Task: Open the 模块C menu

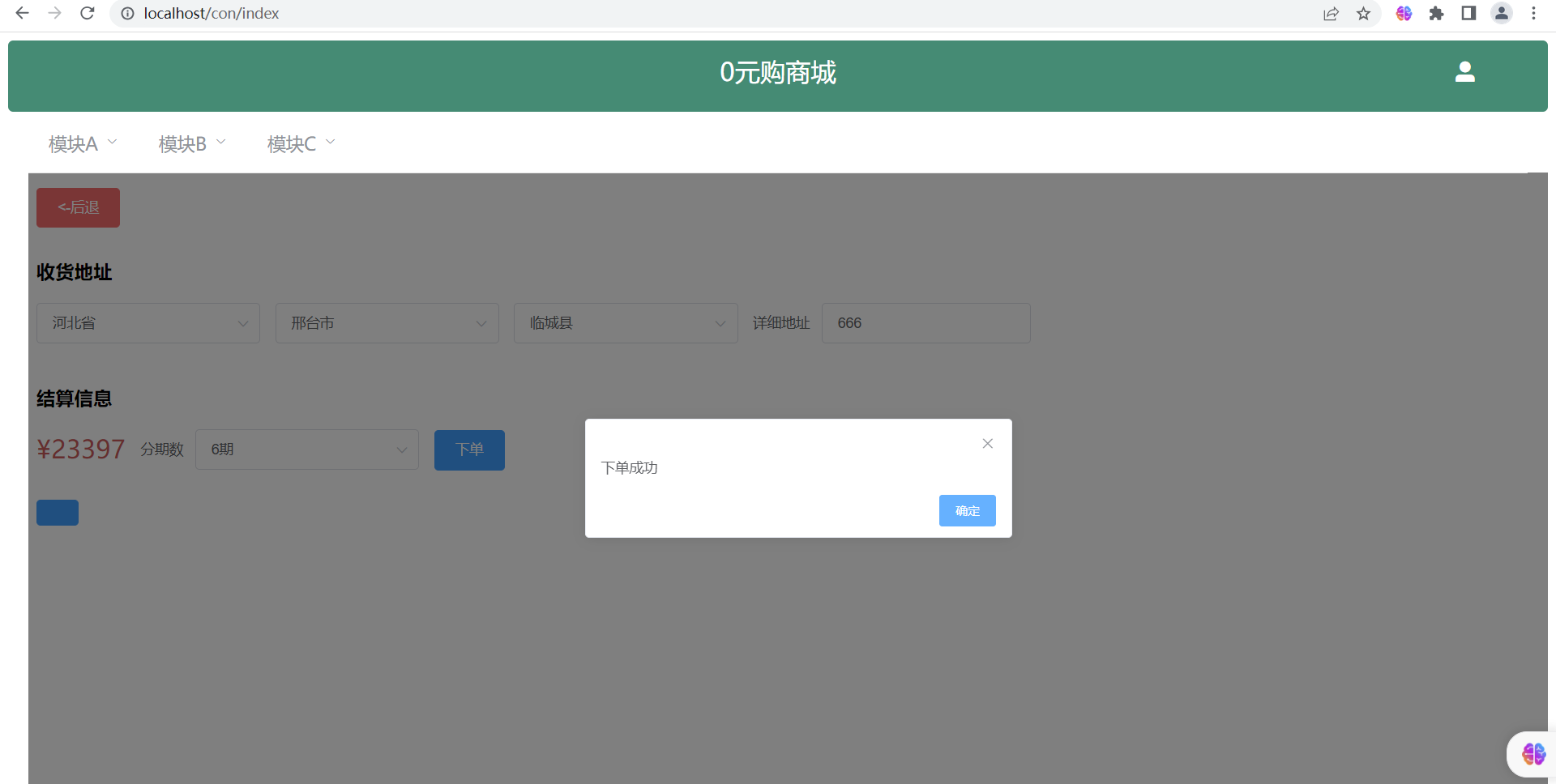Action: coord(301,143)
